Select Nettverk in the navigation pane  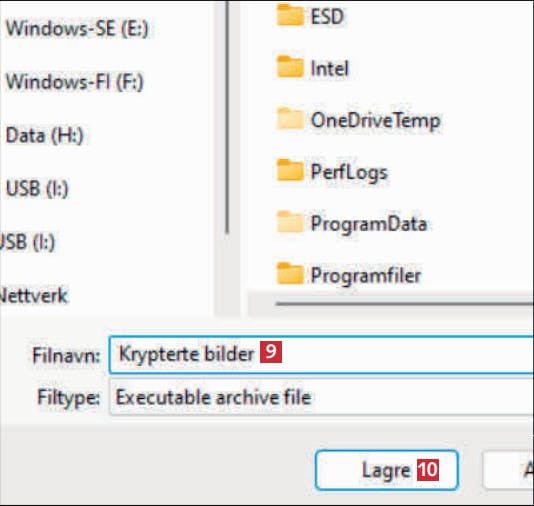tap(34, 295)
